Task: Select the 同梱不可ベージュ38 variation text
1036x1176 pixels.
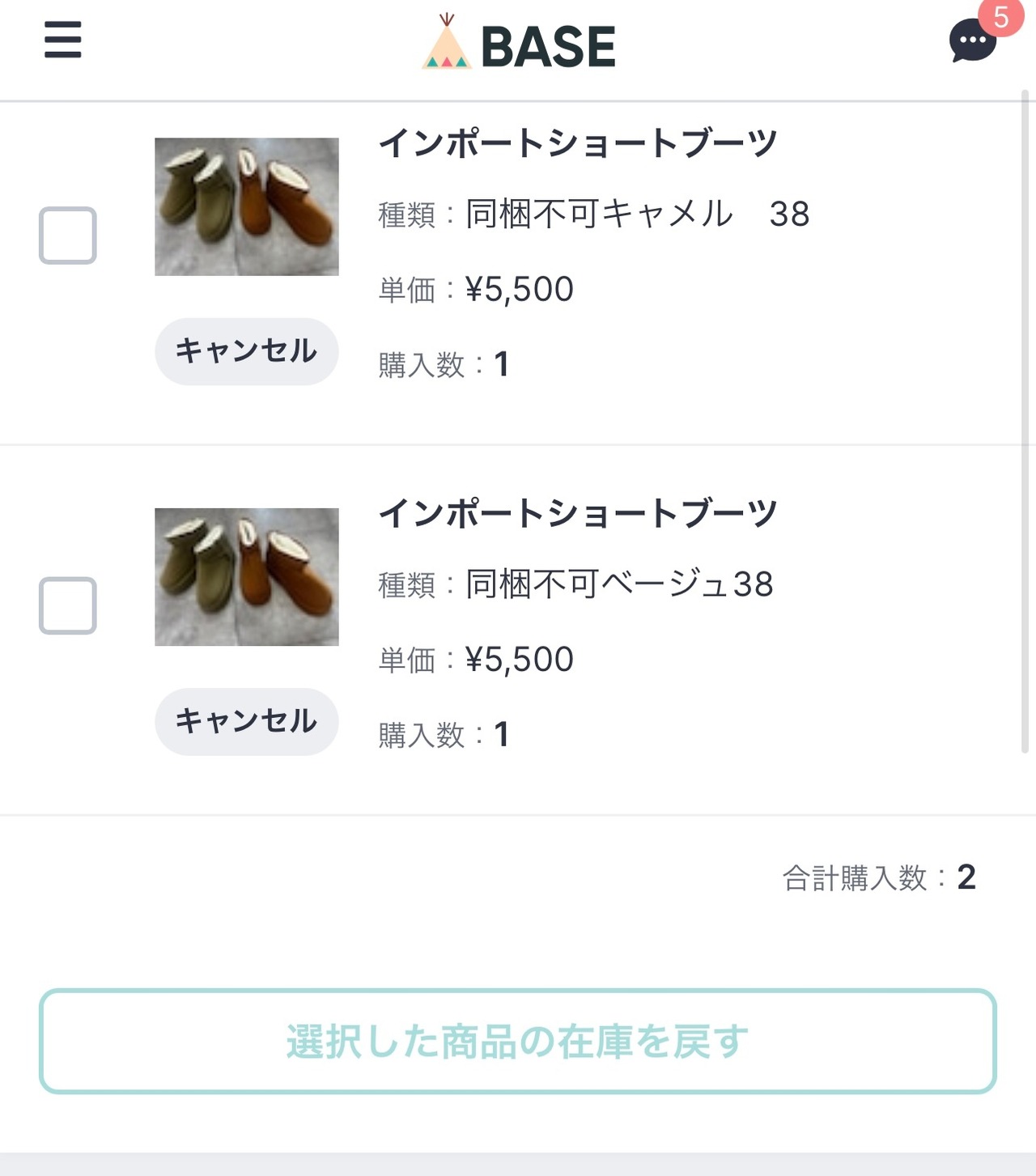Action: (619, 584)
